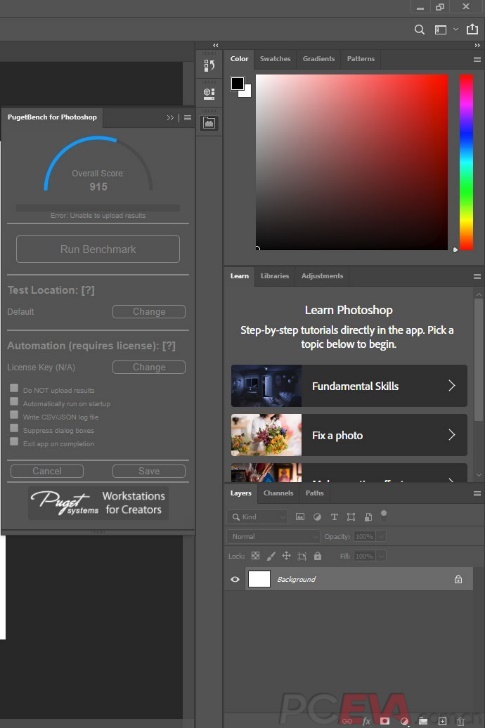Add a layer style fx icon

coord(366,721)
